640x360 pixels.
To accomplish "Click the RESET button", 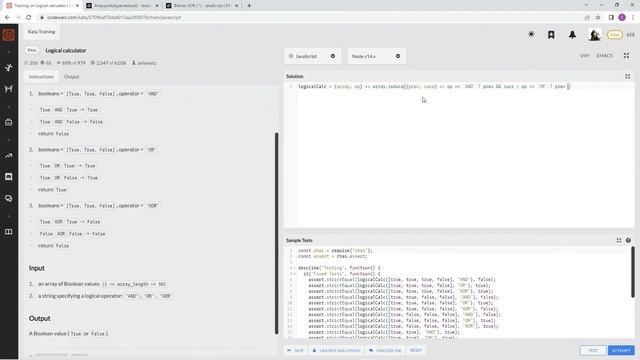I will pos(416,350).
